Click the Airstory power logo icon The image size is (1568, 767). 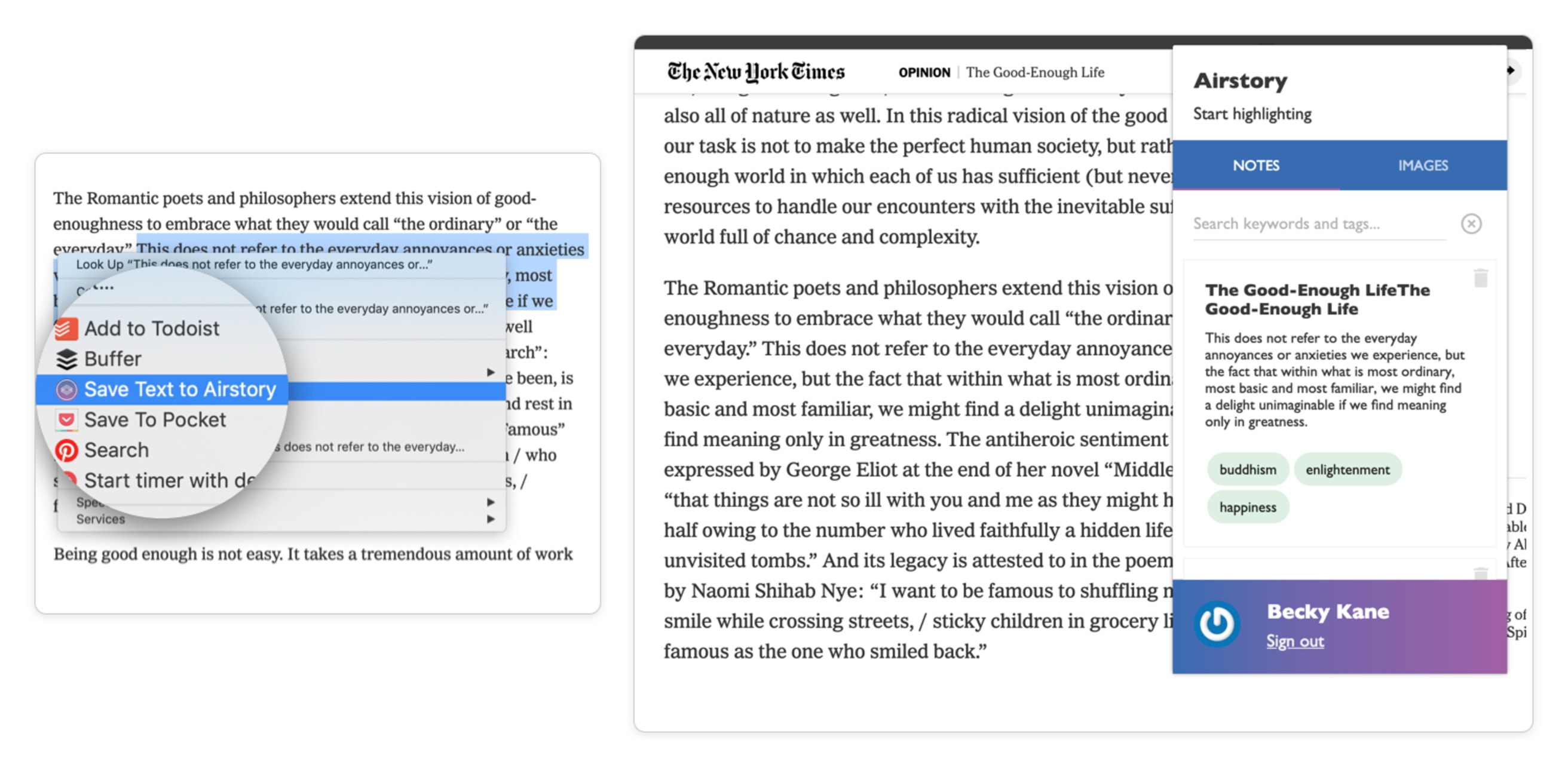(1217, 624)
